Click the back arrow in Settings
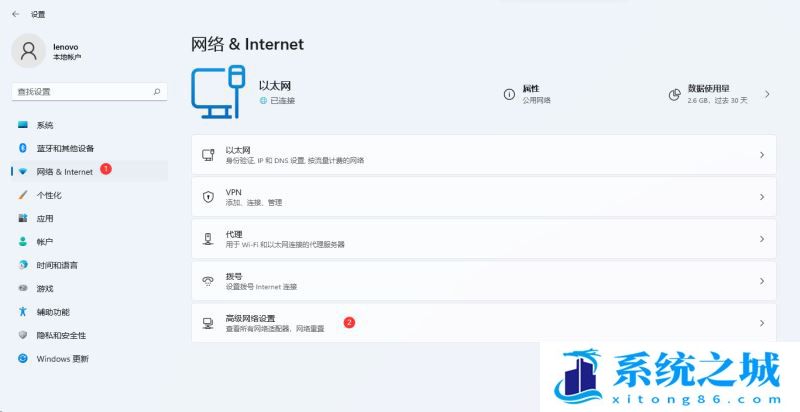This screenshot has height=412, width=800. 15,14
